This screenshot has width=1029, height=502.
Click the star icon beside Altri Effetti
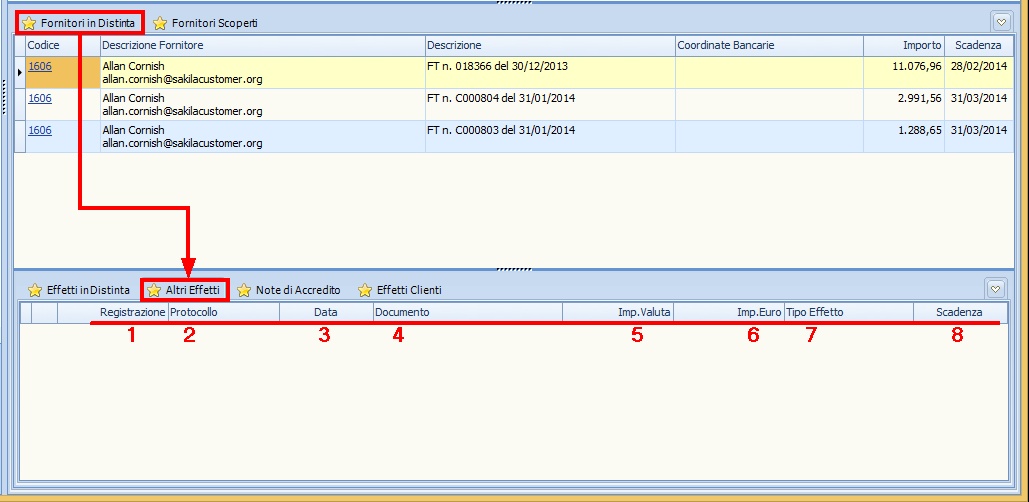pos(154,290)
